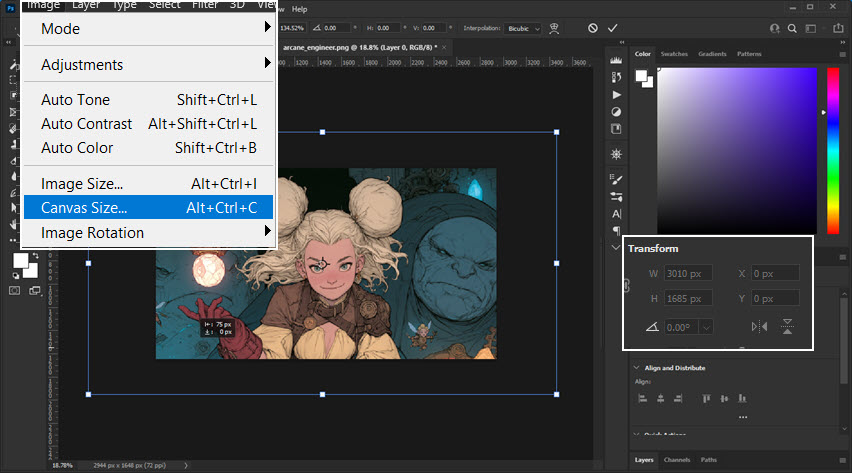Click the Transform Y position field
The width and height of the screenshot is (852, 473).
pos(775,298)
